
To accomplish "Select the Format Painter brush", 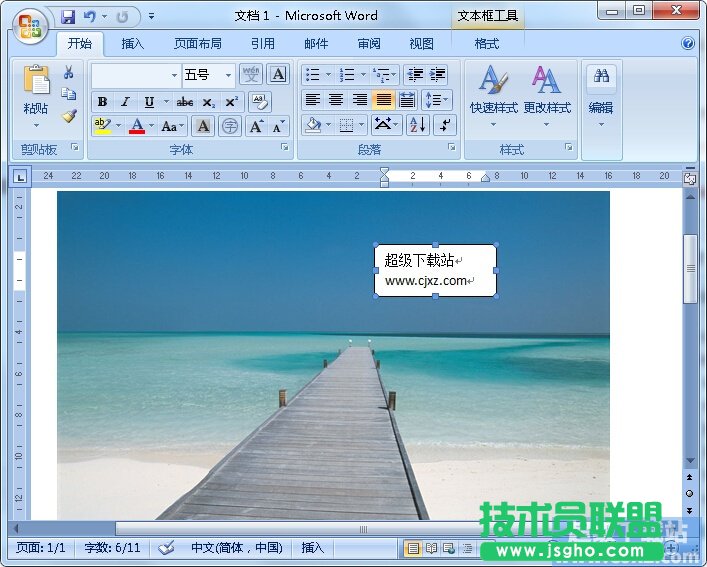I will pos(69,116).
